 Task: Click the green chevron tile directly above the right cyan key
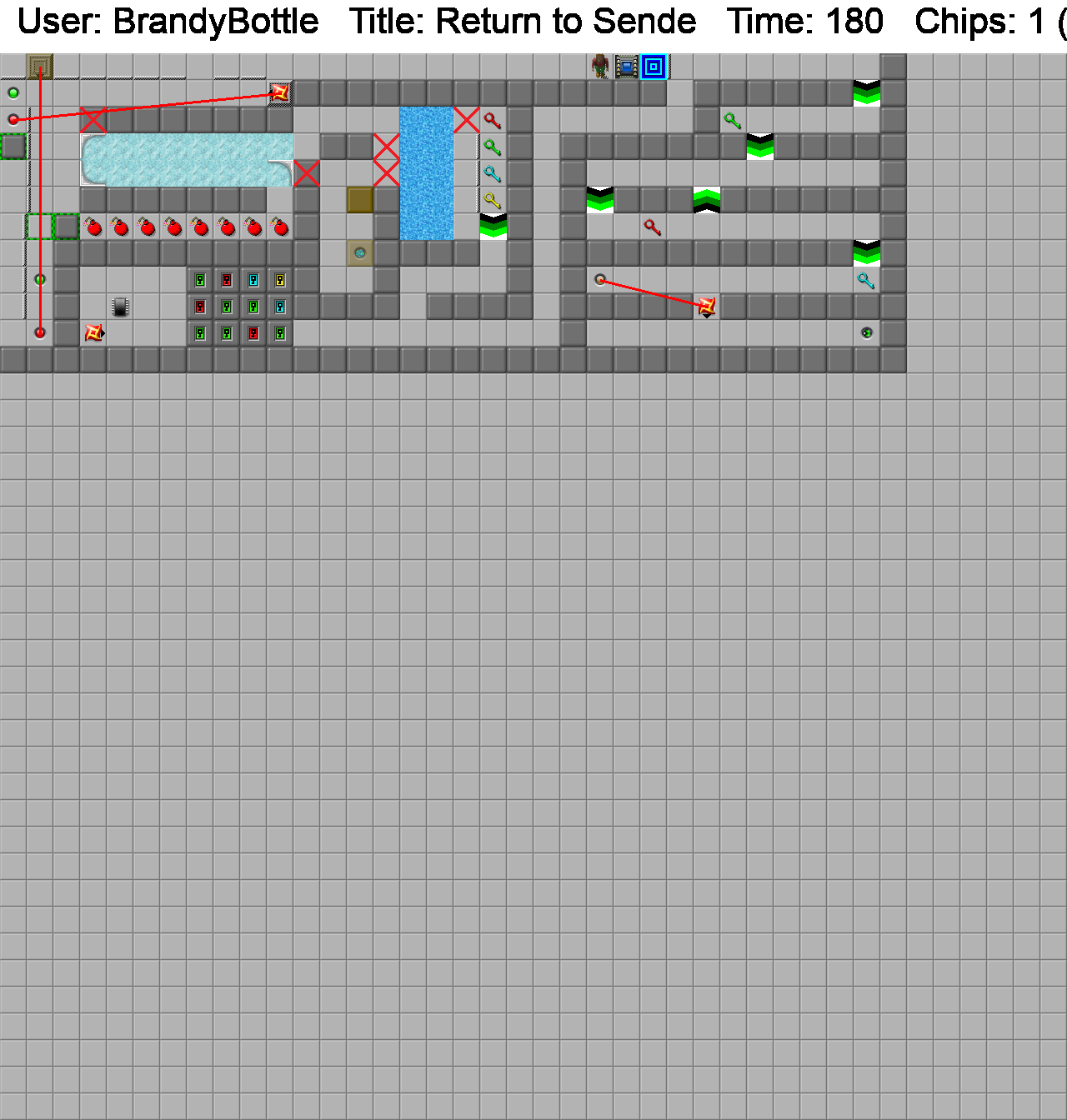coord(867,253)
